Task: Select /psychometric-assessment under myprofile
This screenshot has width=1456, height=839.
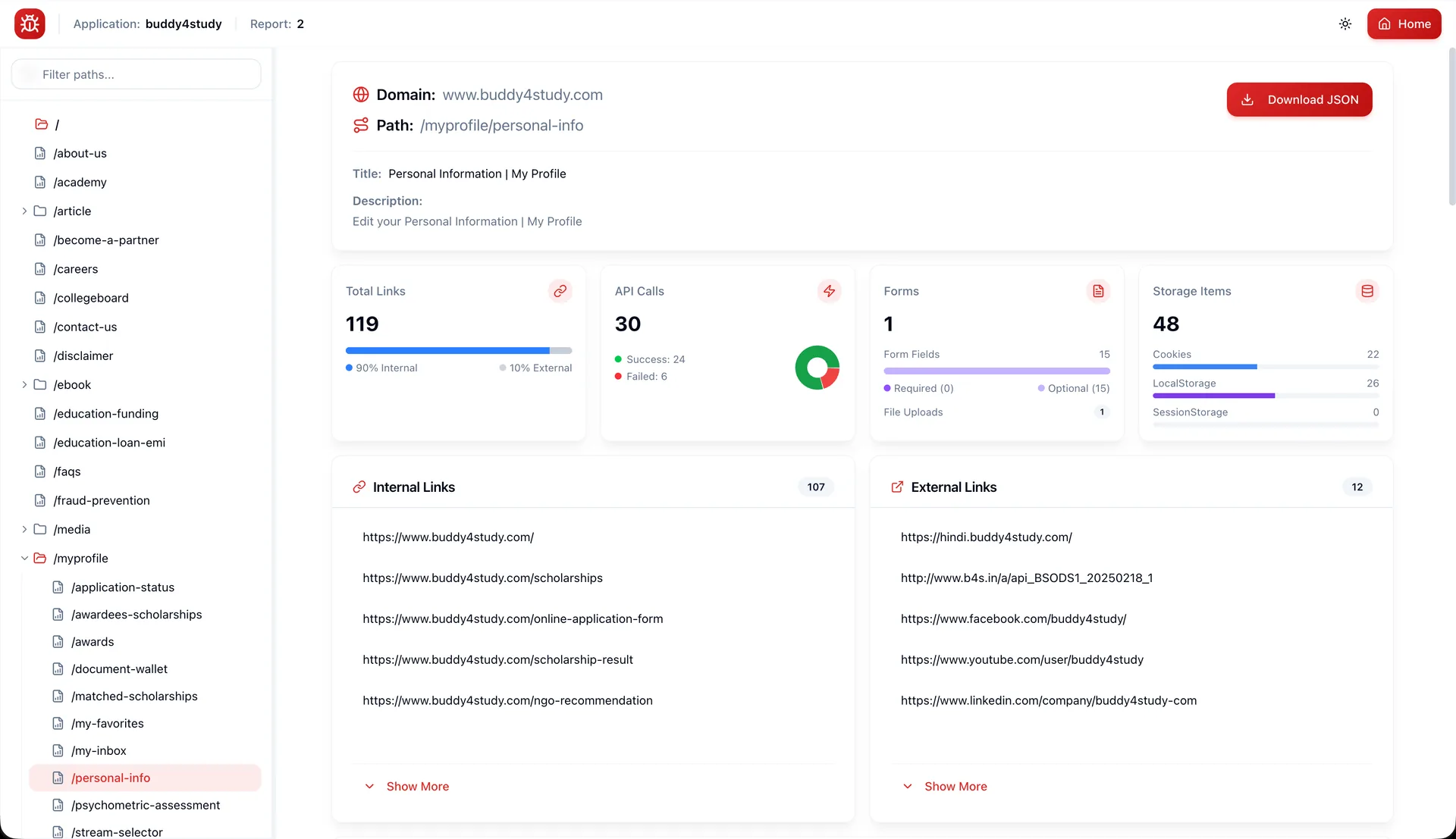Action: (x=145, y=806)
